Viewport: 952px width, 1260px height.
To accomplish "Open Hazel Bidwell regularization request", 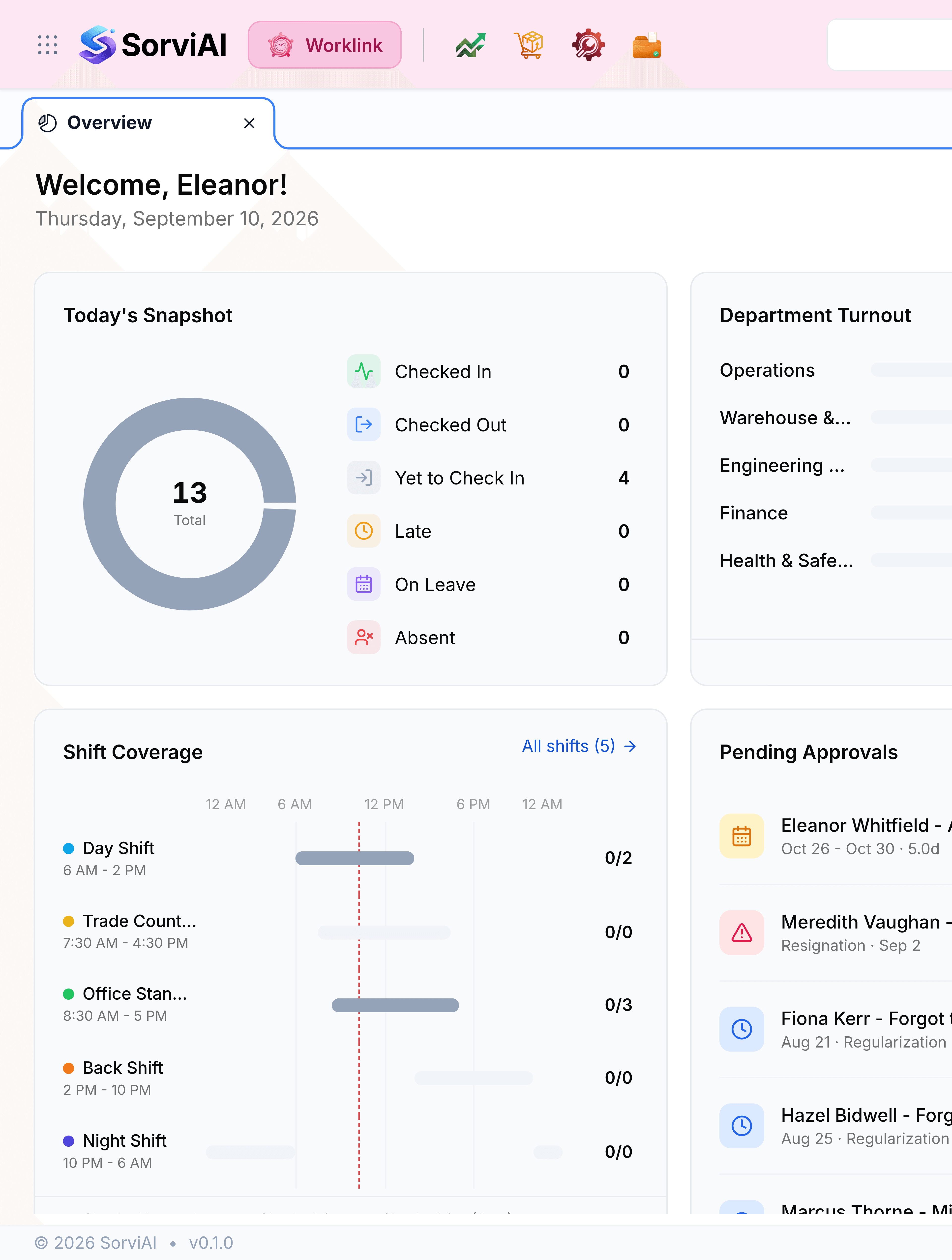I will tap(836, 1126).
